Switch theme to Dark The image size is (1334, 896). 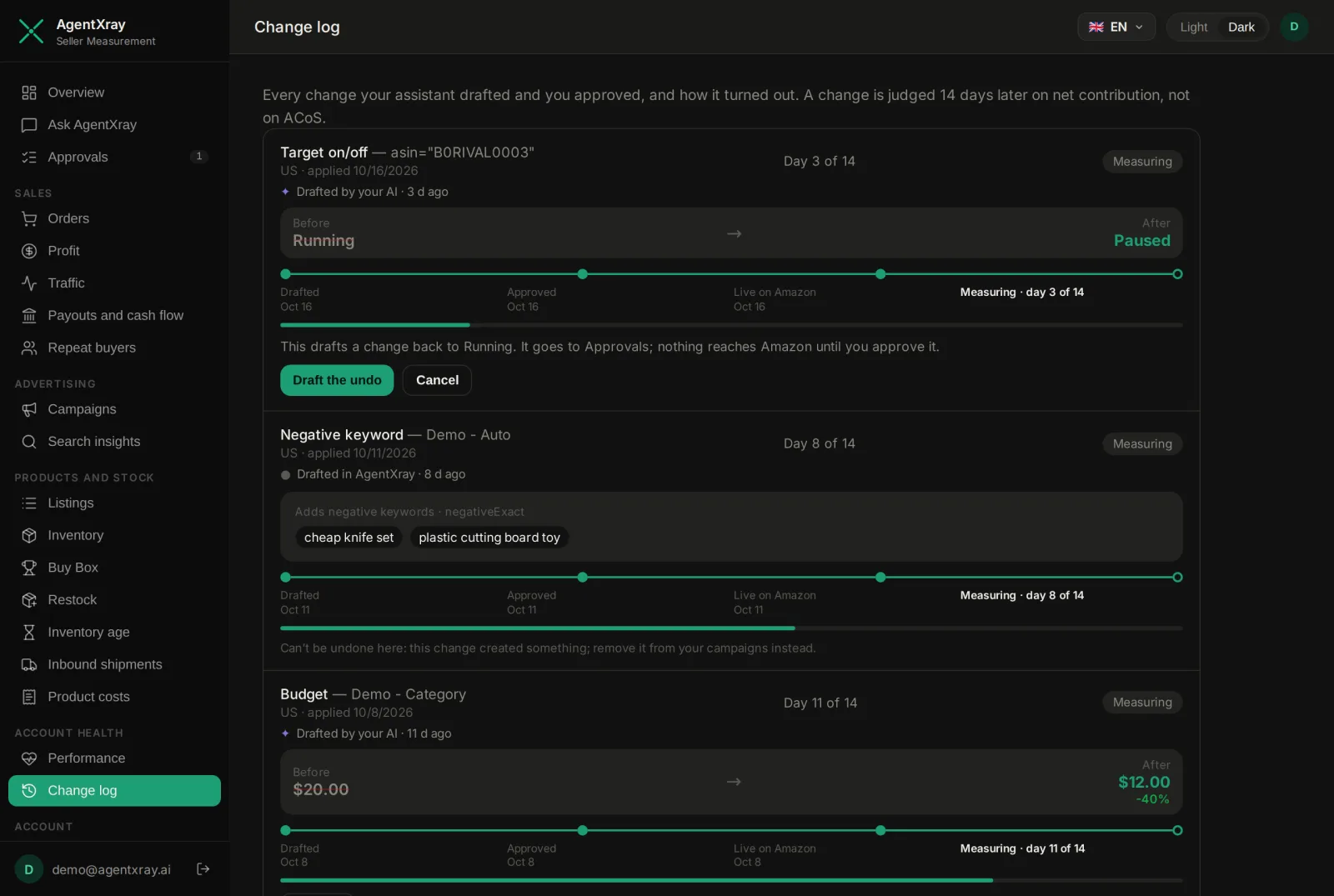click(x=1241, y=28)
